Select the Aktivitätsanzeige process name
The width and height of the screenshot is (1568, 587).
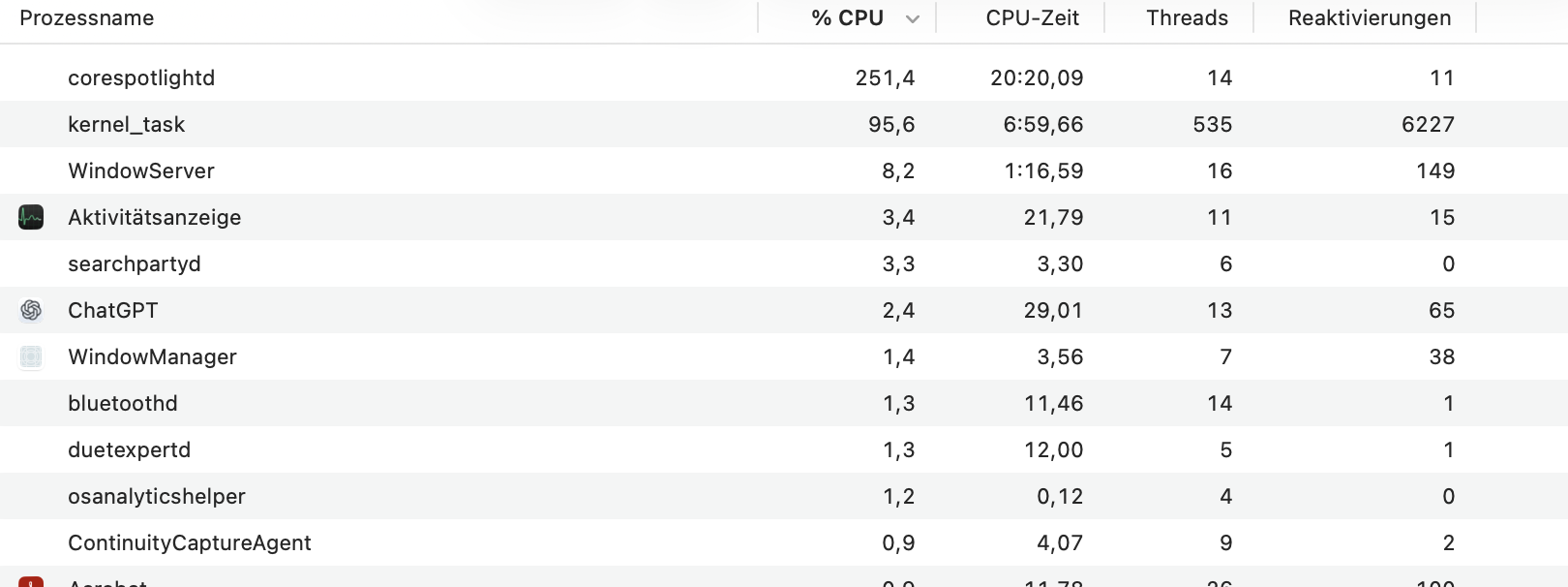(x=155, y=217)
